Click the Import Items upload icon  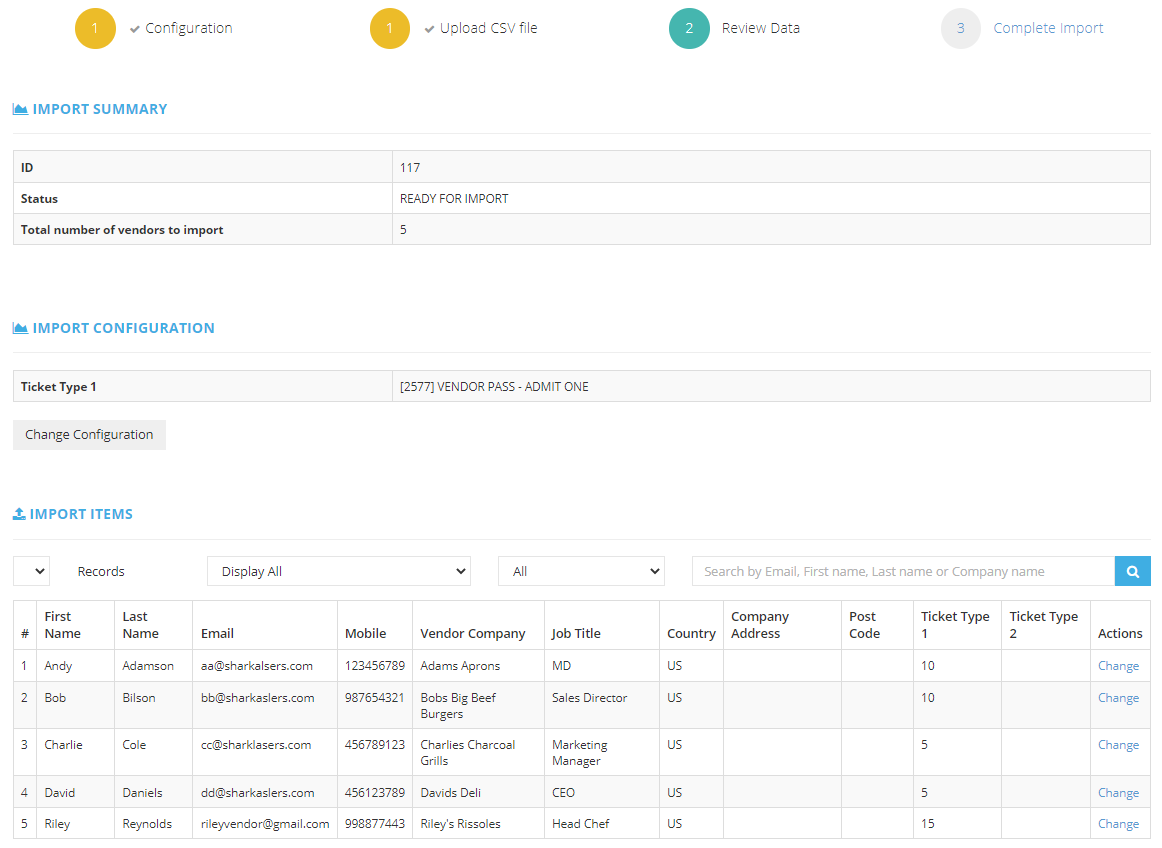[x=19, y=514]
